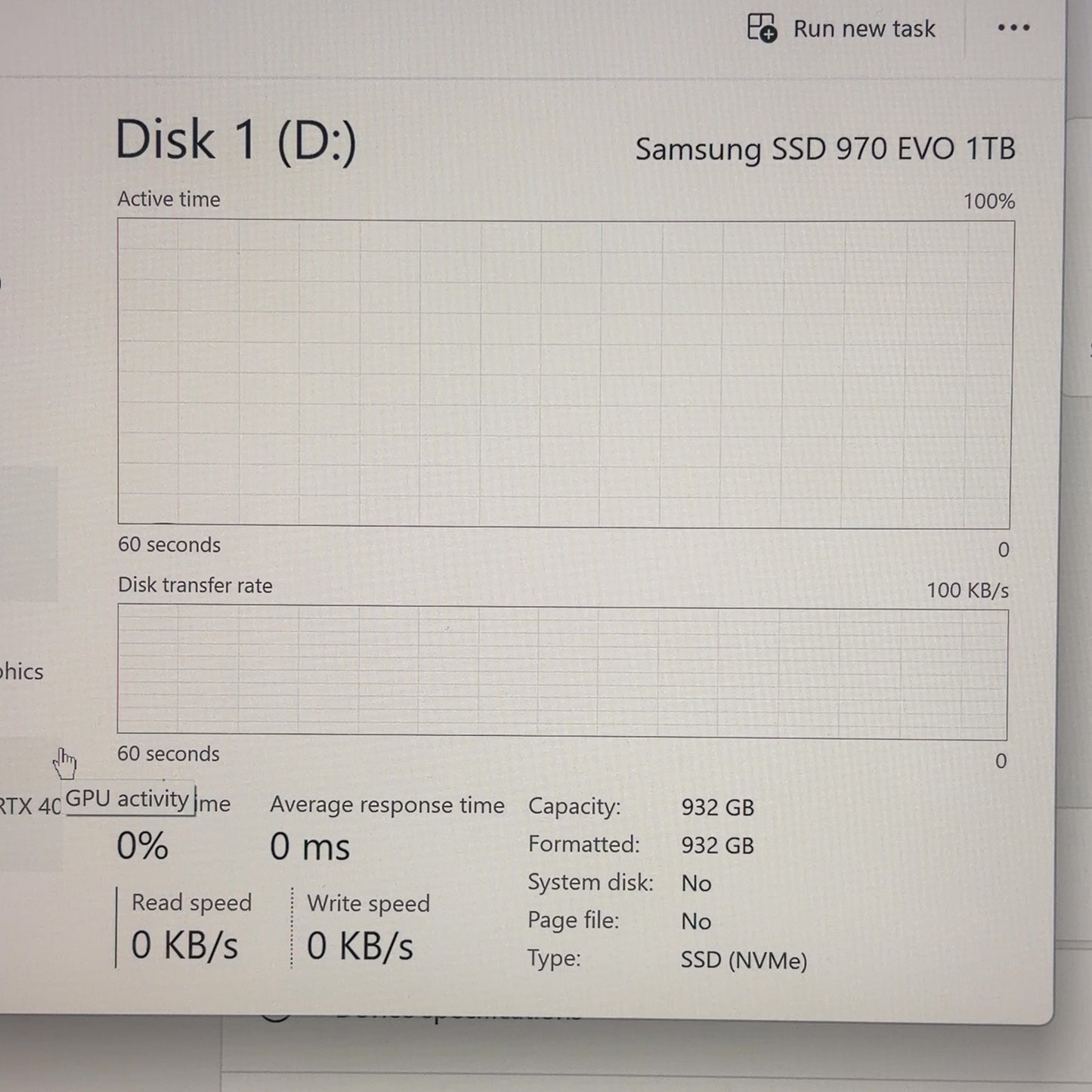The image size is (1092, 1092).
Task: Click the Average response time label
Action: 387,806
